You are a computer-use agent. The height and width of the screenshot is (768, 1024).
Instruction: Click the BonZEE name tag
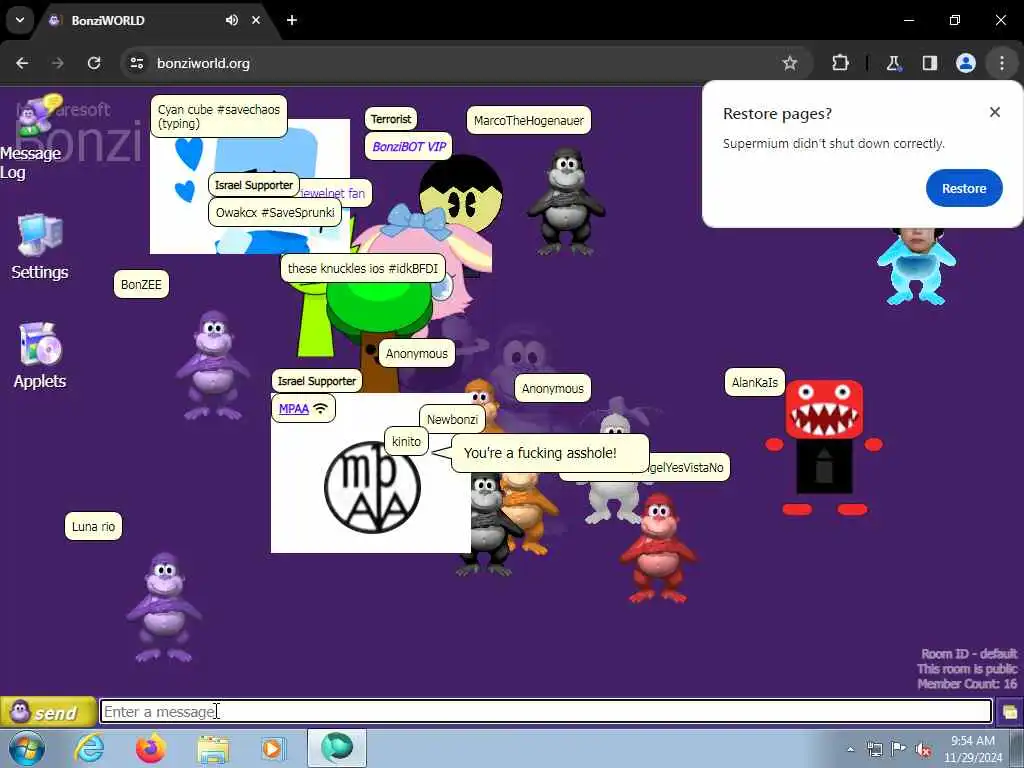(x=141, y=284)
